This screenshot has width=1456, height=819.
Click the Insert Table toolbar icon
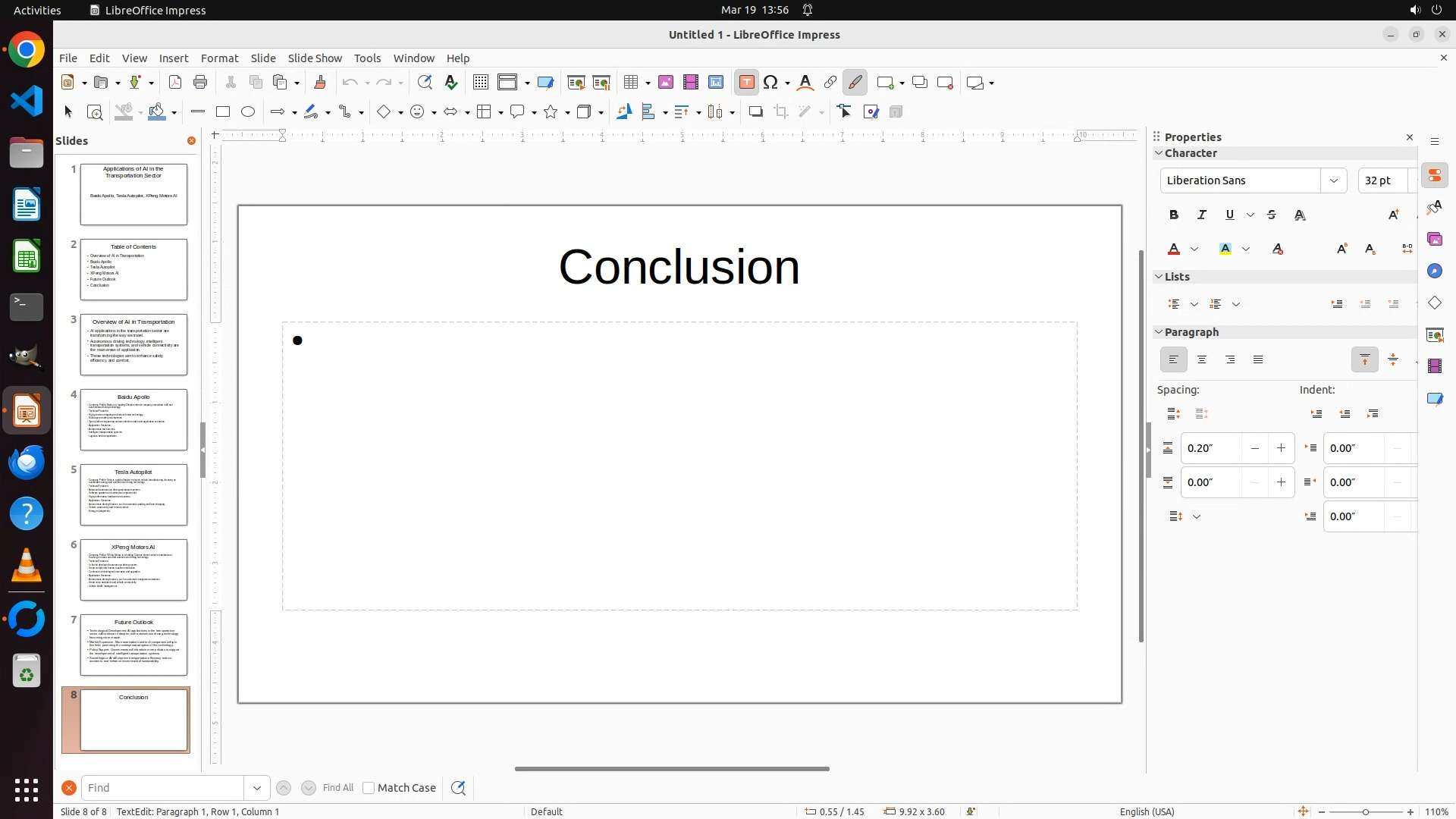tap(630, 83)
